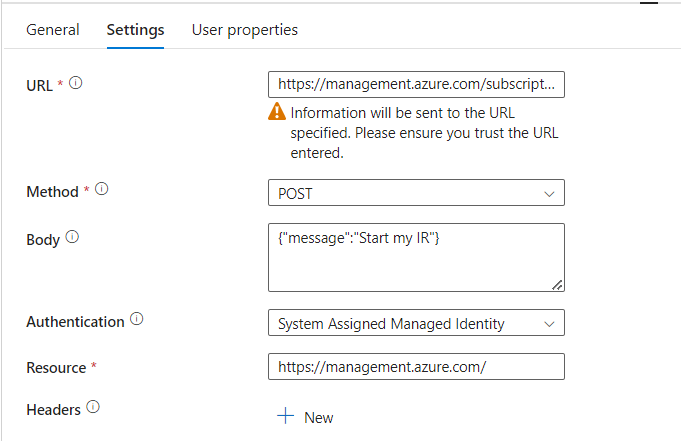This screenshot has width=681, height=441.
Task: Focus the Resource input field
Action: tap(416, 367)
